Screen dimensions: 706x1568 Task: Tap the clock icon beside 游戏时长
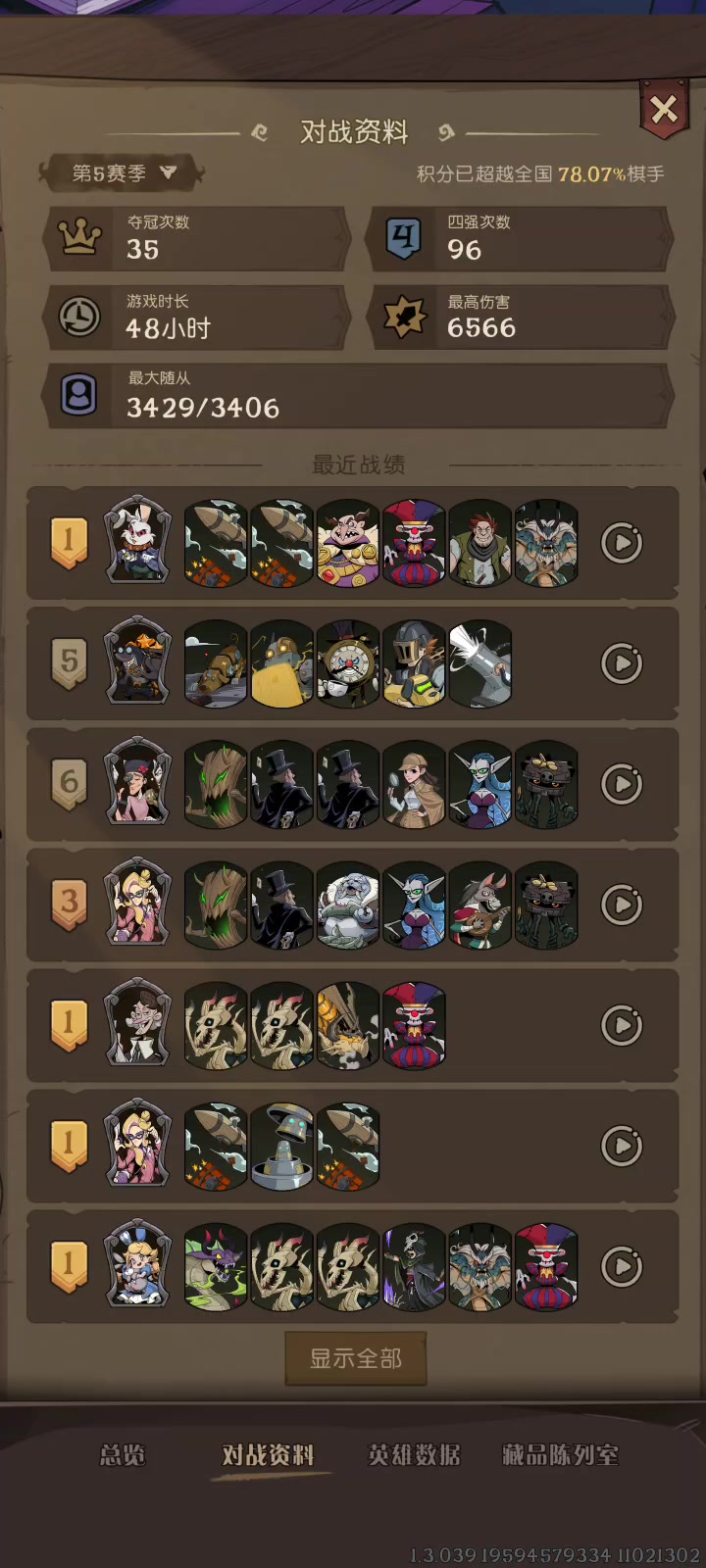(x=79, y=317)
